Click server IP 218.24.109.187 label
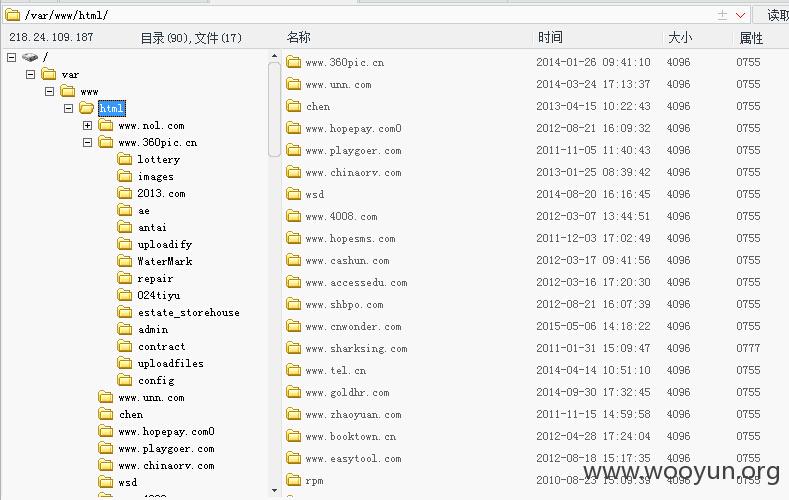Viewport: 789px width, 500px height. [x=51, y=37]
